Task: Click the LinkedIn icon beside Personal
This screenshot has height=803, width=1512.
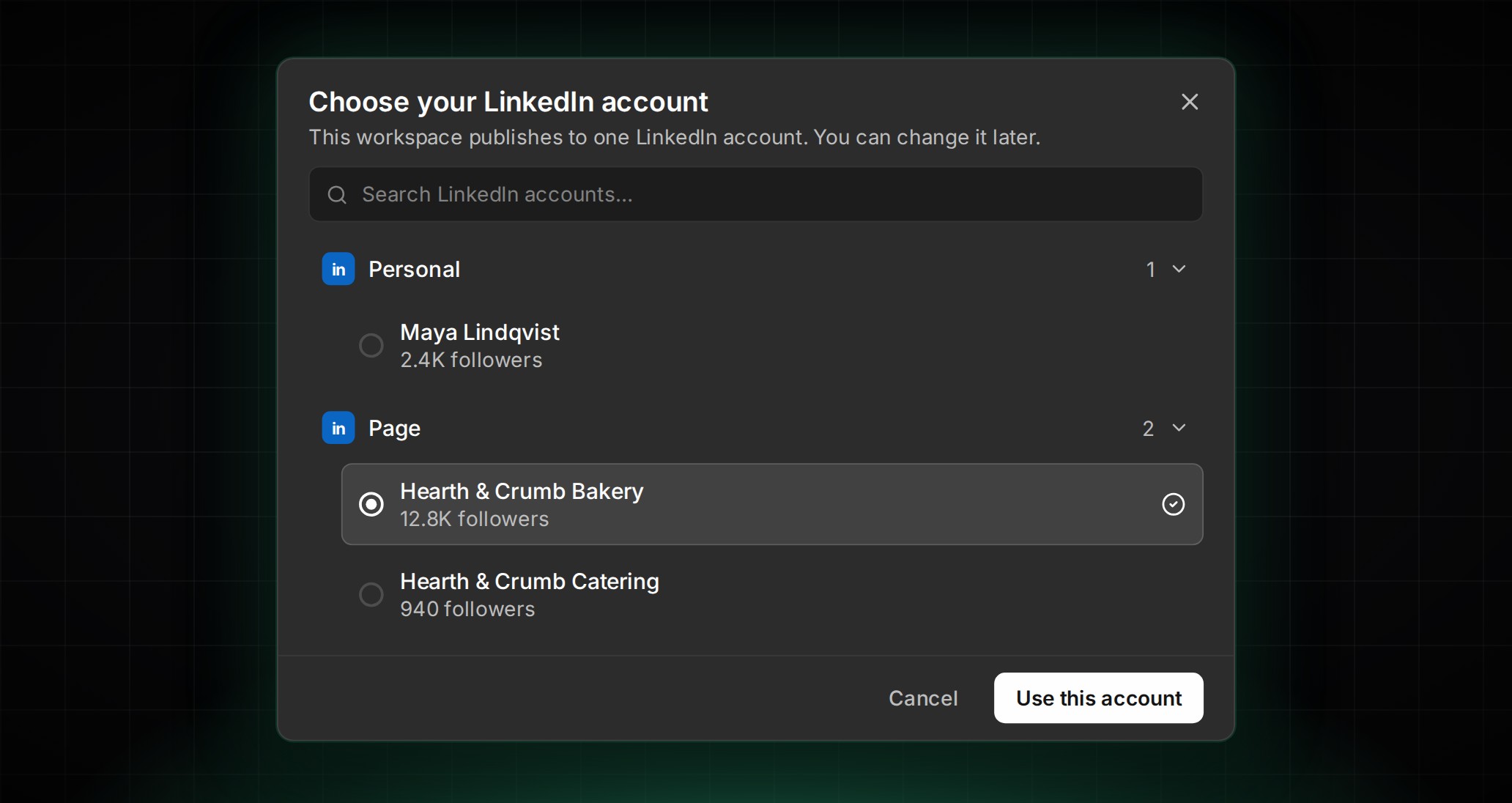Action: click(338, 269)
